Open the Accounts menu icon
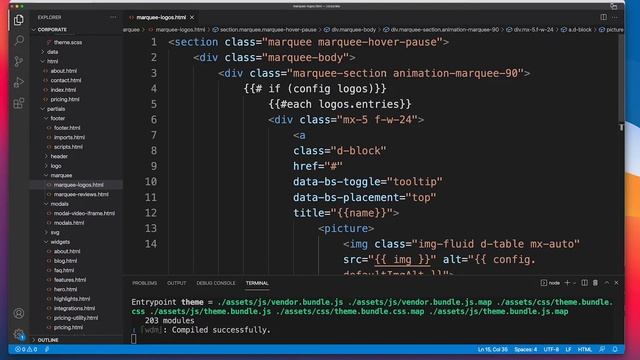 coord(19,313)
